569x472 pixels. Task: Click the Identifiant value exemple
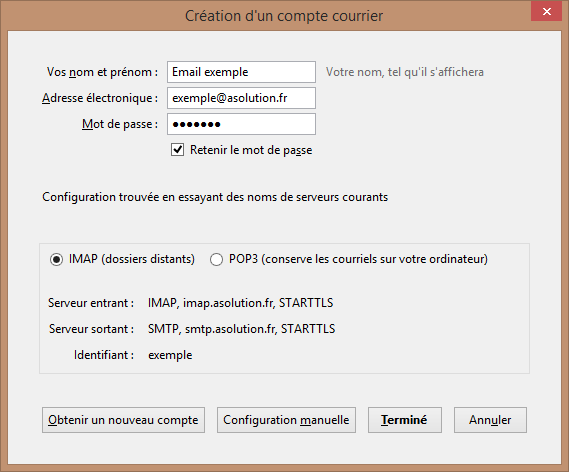pos(170,355)
